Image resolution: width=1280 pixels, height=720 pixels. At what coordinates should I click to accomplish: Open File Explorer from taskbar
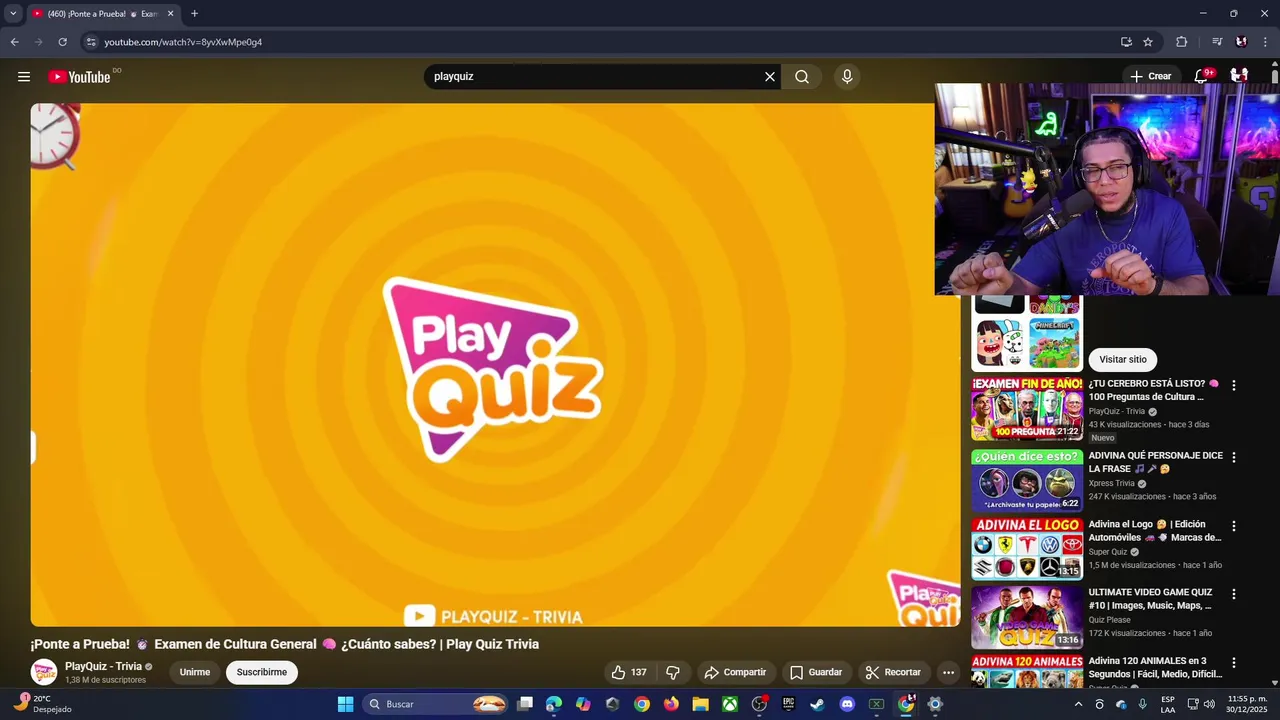click(x=700, y=704)
